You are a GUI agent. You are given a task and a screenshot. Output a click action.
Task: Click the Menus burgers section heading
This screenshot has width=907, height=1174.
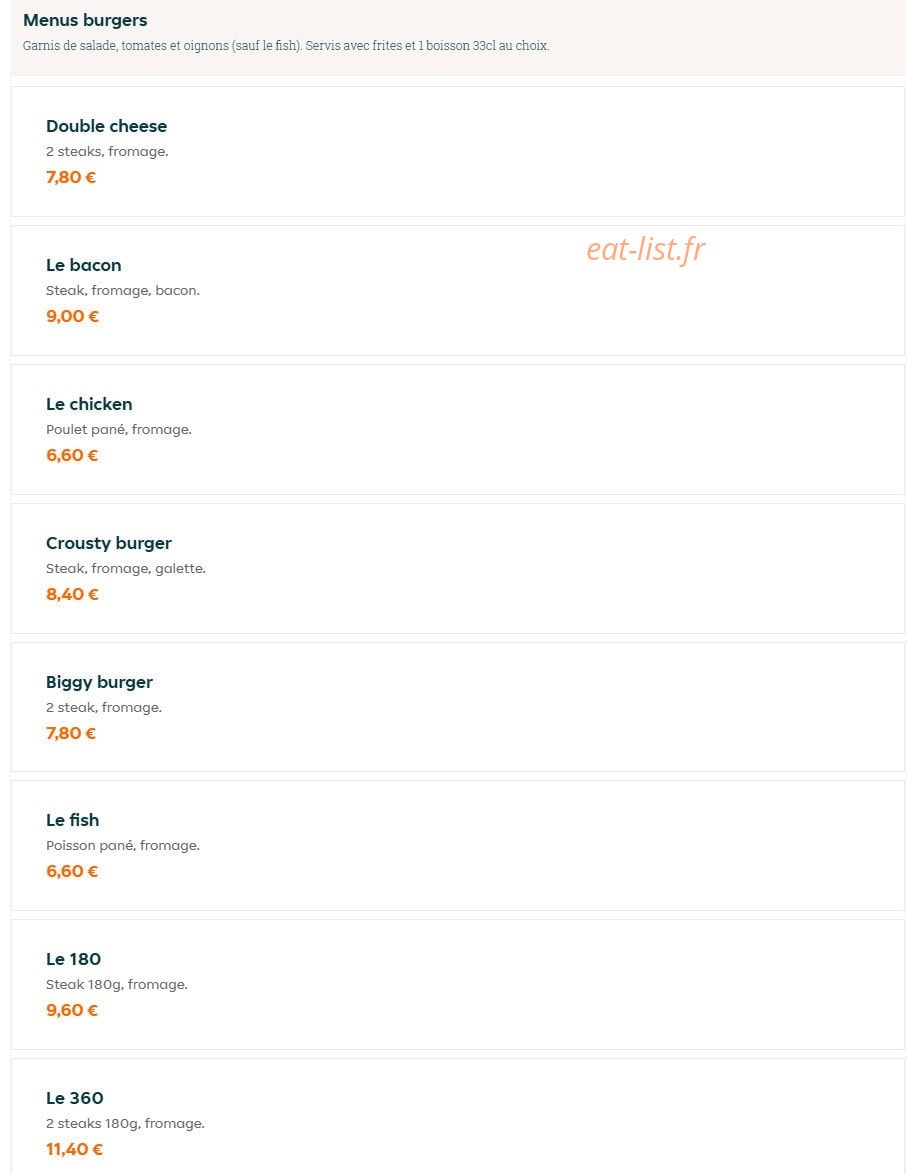[x=85, y=20]
